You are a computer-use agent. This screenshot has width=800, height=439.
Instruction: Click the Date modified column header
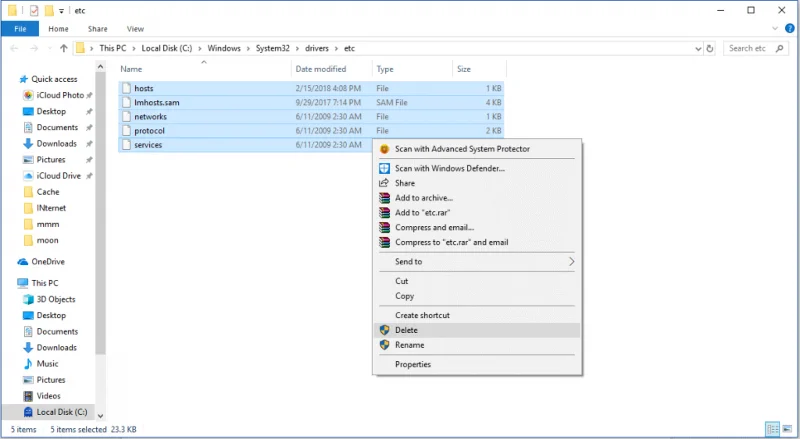(x=320, y=69)
